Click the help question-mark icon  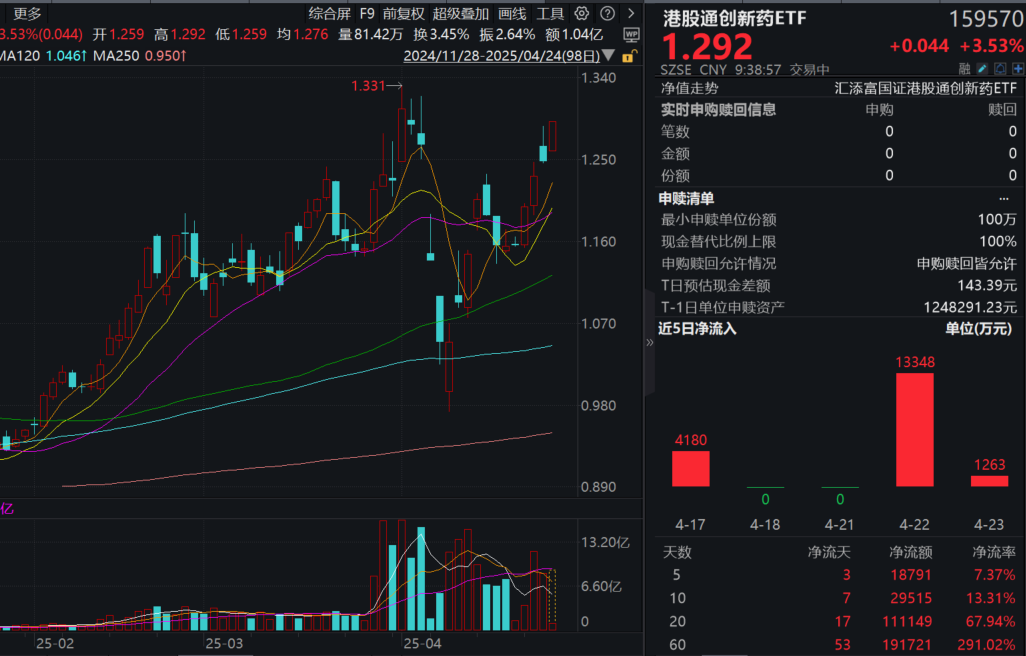608,14
